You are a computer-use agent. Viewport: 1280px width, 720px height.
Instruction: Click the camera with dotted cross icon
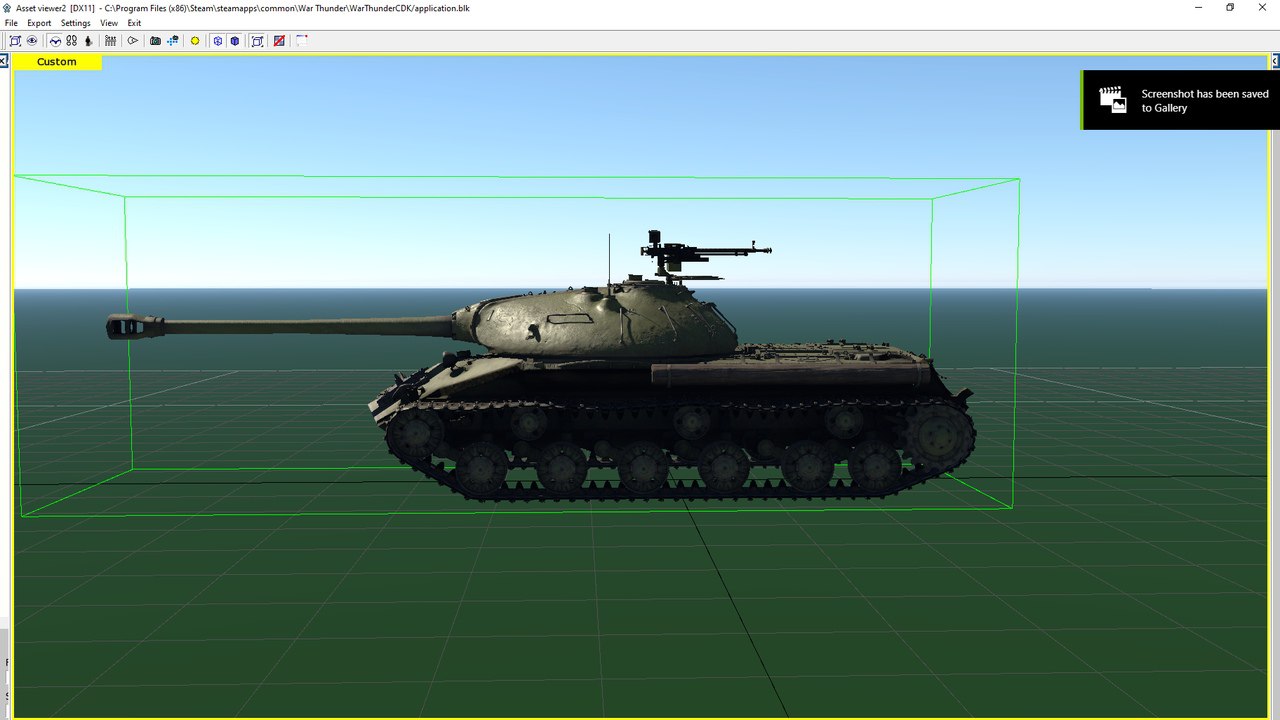(172, 41)
